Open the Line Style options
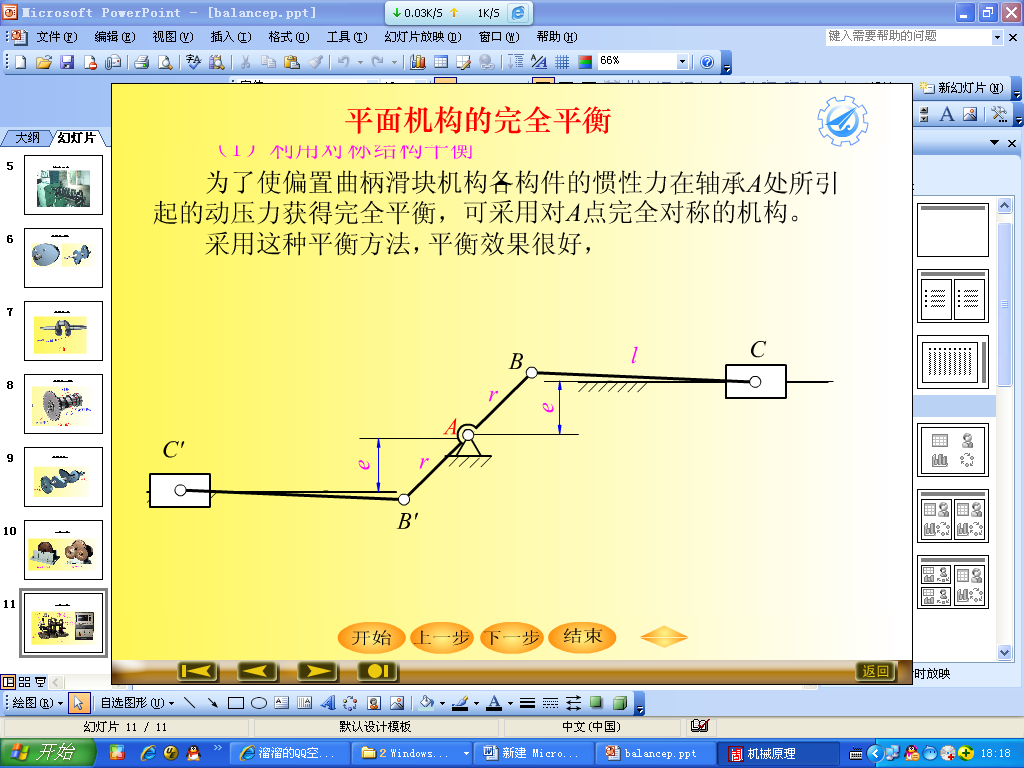 click(528, 703)
